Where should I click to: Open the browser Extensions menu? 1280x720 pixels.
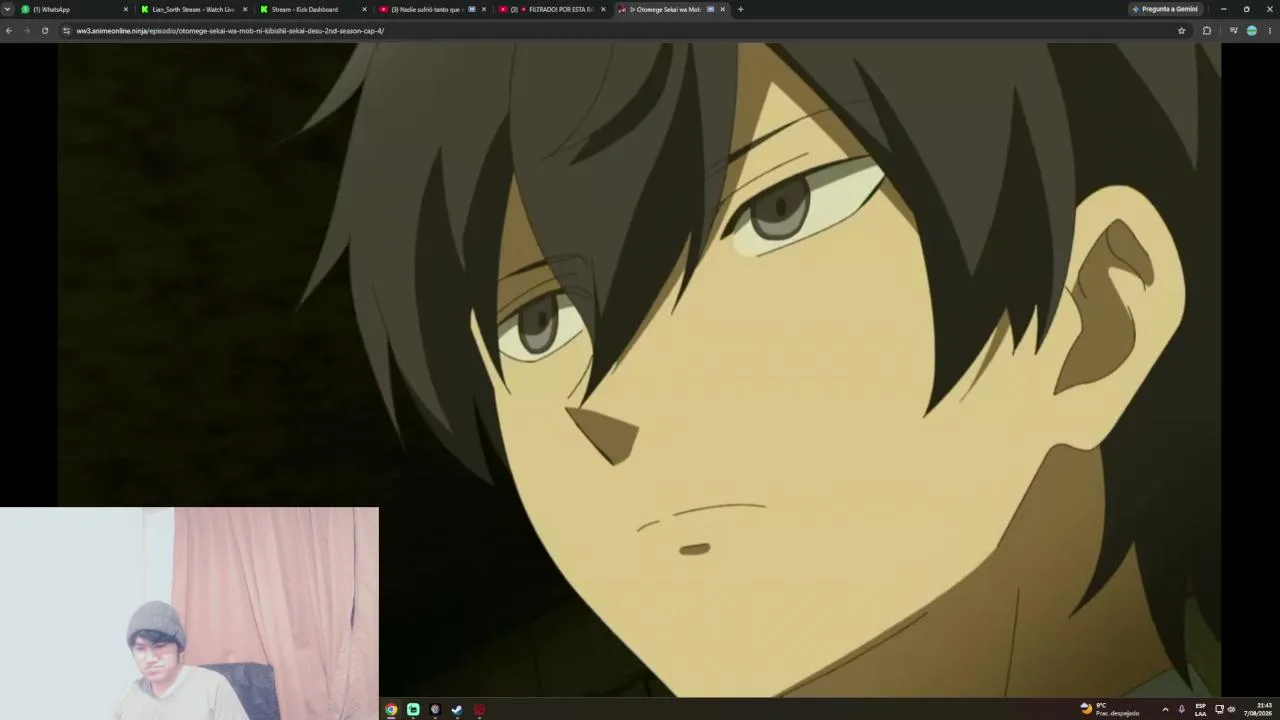coord(1207,31)
